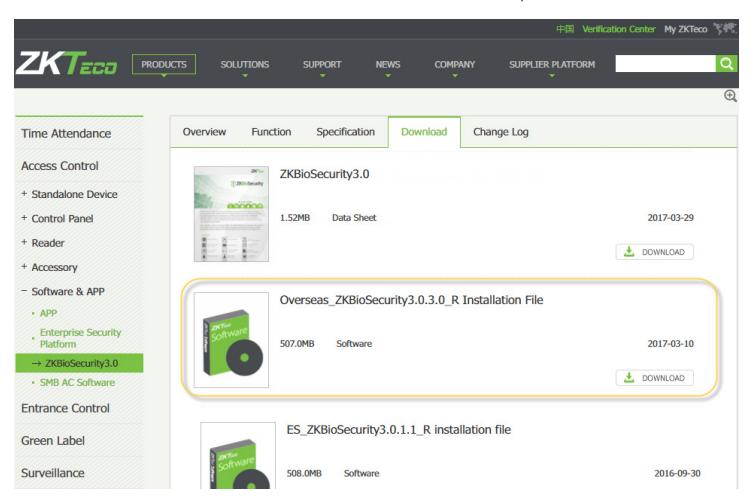
Task: Click download arrow icon for Data Sheet
Action: [629, 252]
